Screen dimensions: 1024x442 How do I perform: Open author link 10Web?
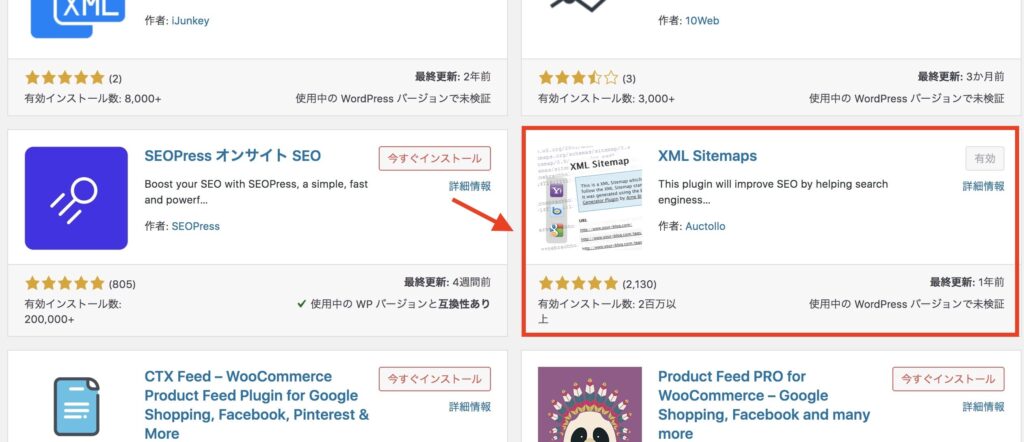(702, 21)
